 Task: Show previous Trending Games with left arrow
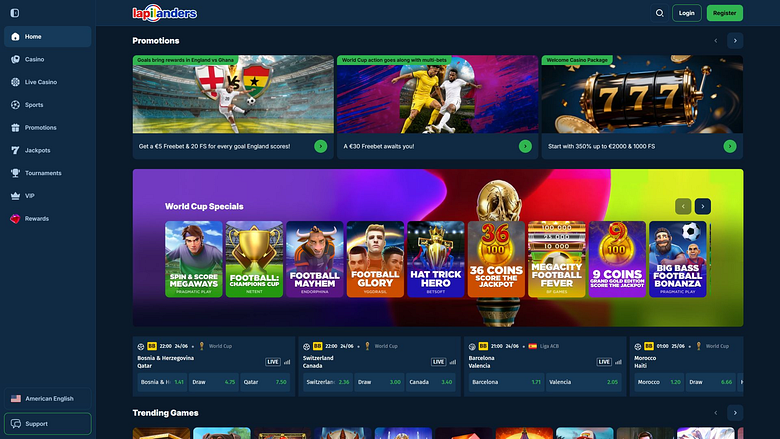(716, 413)
